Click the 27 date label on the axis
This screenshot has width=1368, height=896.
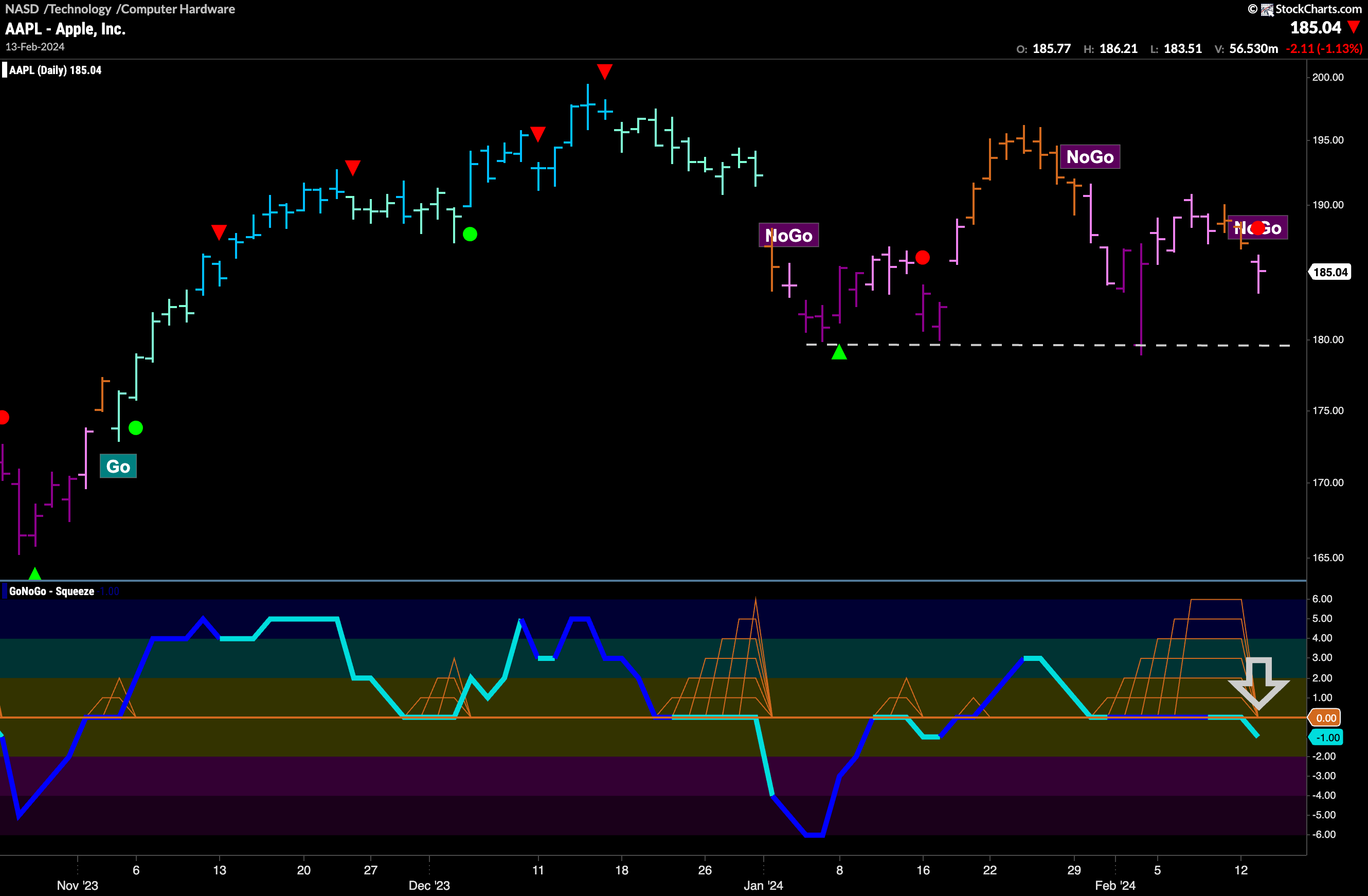[x=371, y=870]
